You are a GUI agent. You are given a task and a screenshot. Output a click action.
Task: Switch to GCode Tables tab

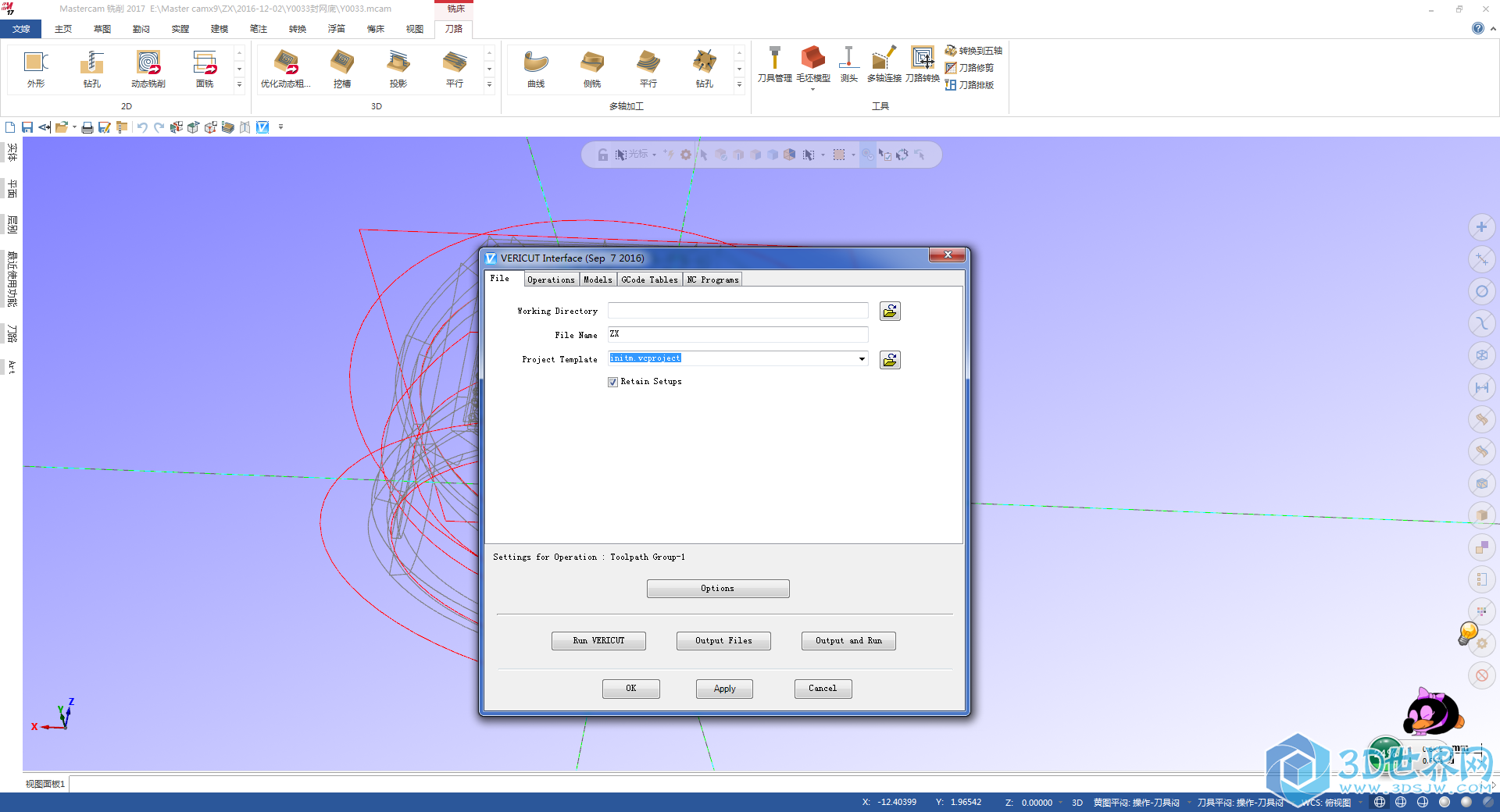tap(649, 280)
